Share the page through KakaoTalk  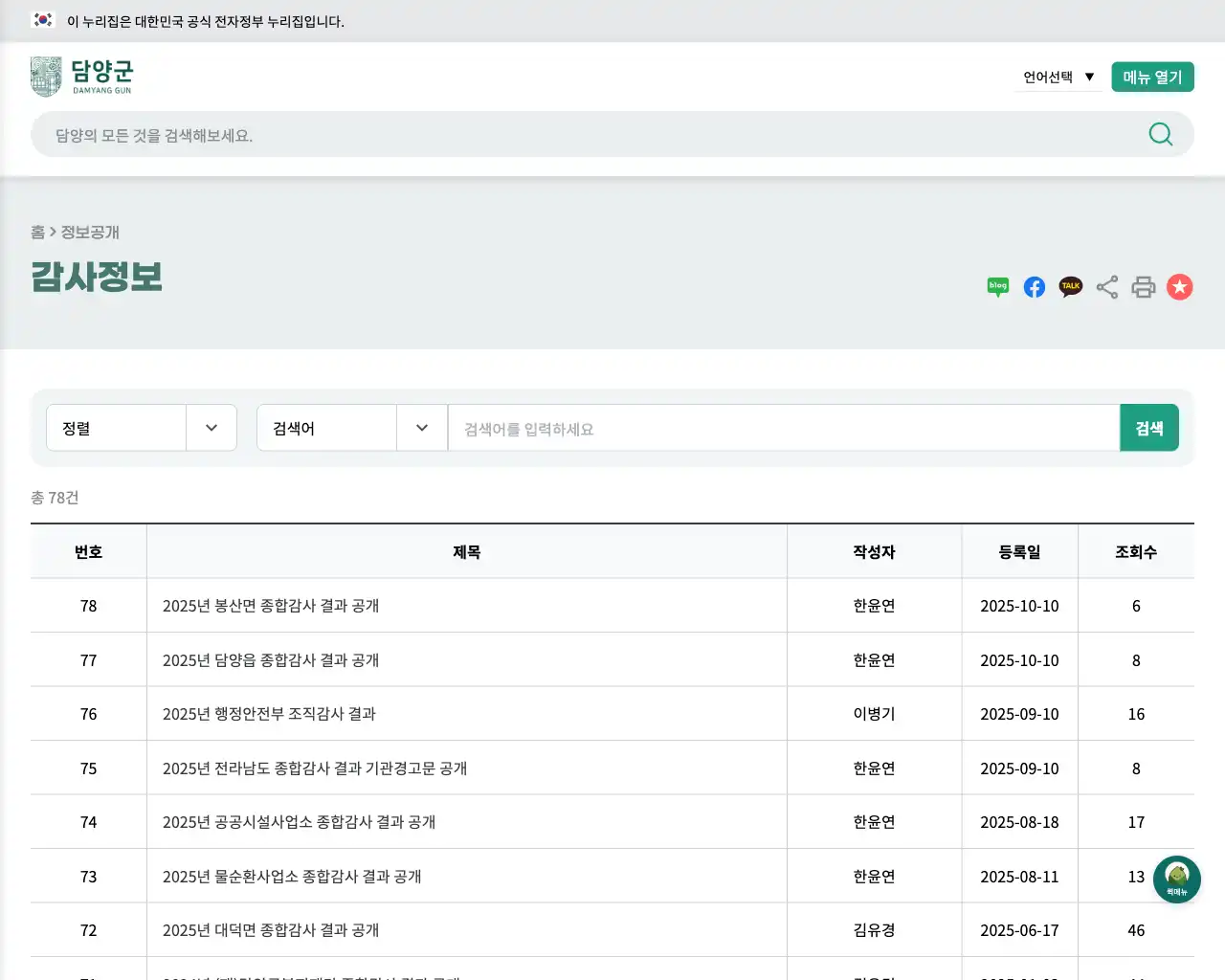[1070, 287]
